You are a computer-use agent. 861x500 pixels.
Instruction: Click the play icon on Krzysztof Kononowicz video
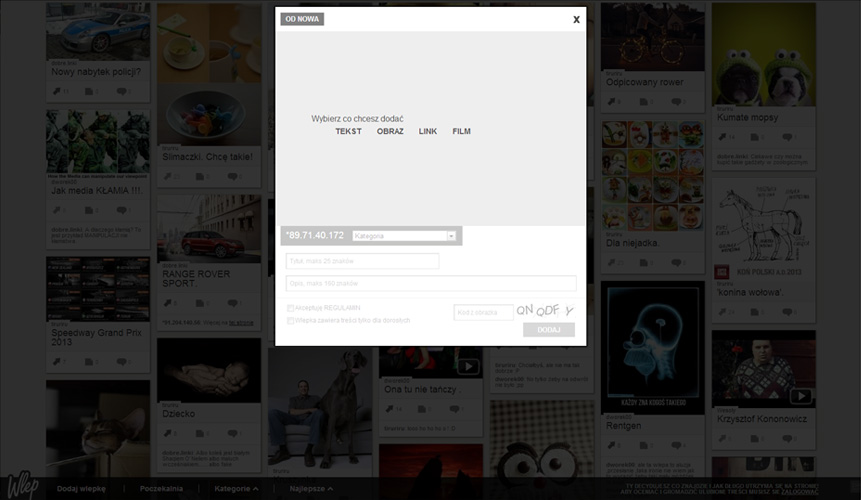pyautogui.click(x=801, y=396)
